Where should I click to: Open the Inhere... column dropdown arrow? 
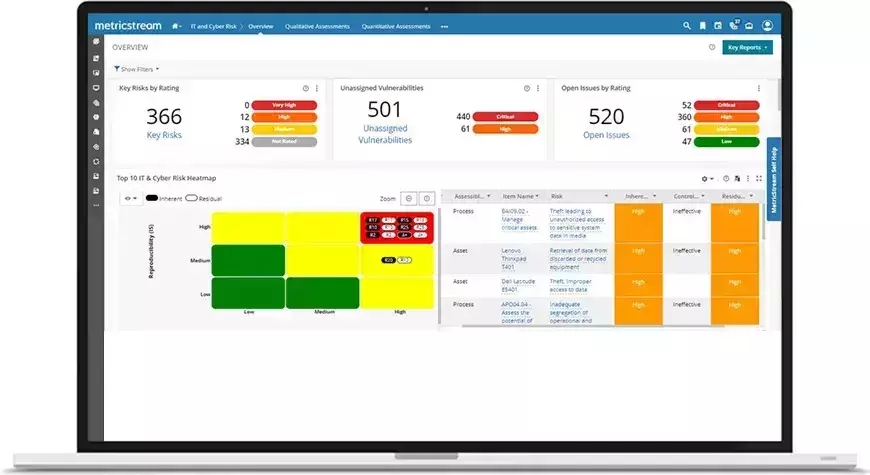[655, 196]
